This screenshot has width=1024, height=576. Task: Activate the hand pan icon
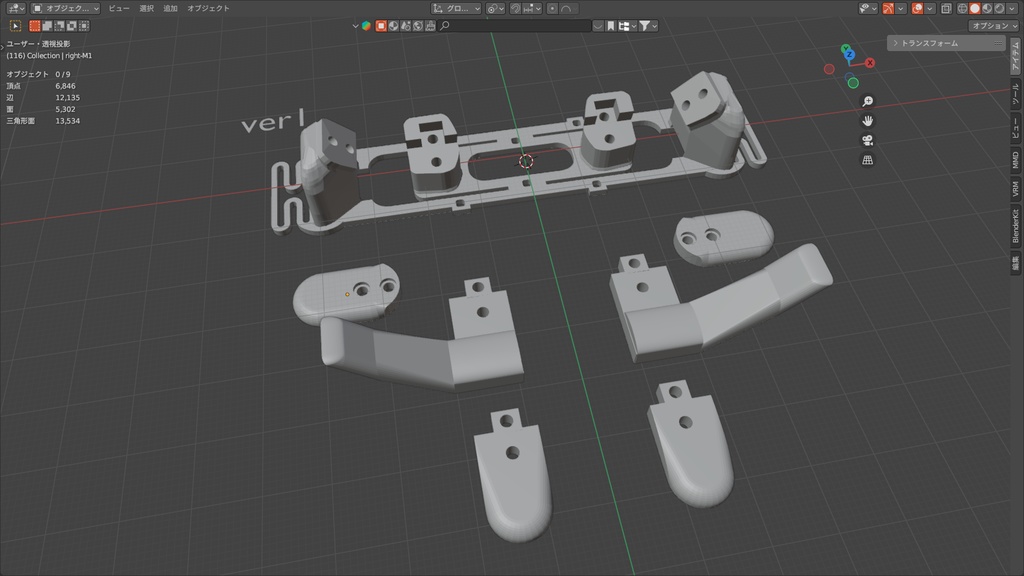[x=868, y=121]
